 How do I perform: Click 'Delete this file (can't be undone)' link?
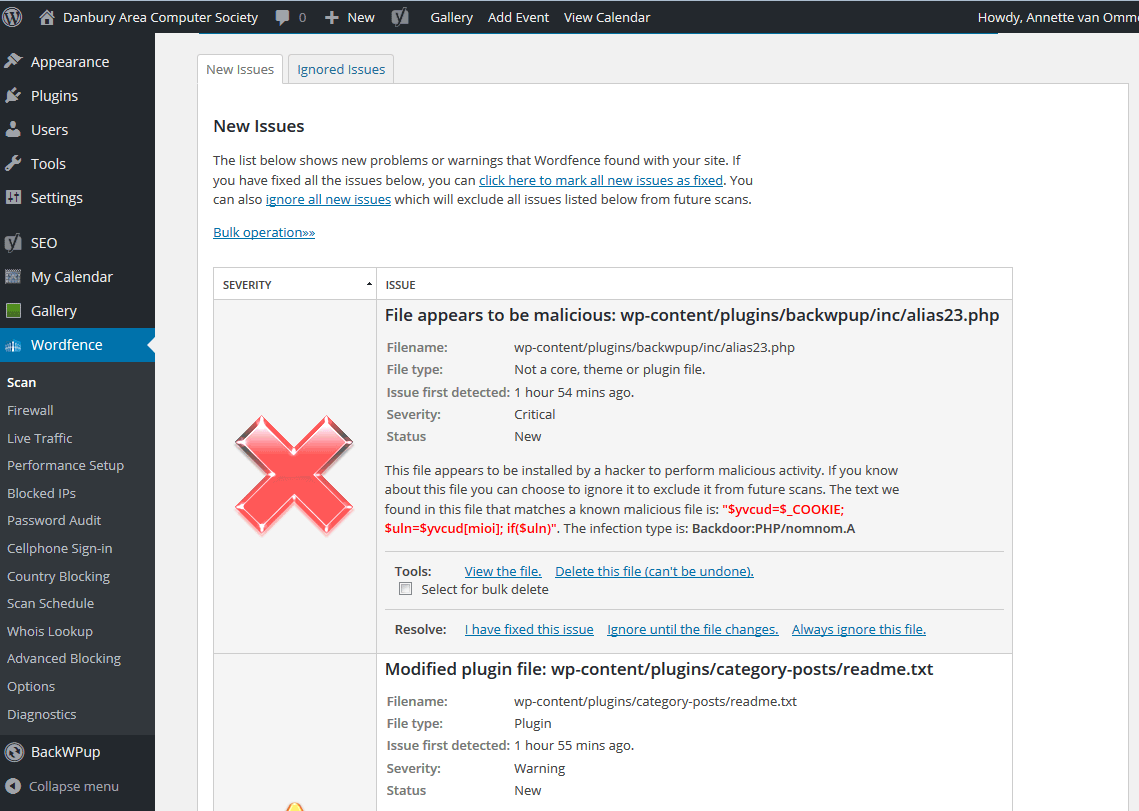[x=654, y=571]
